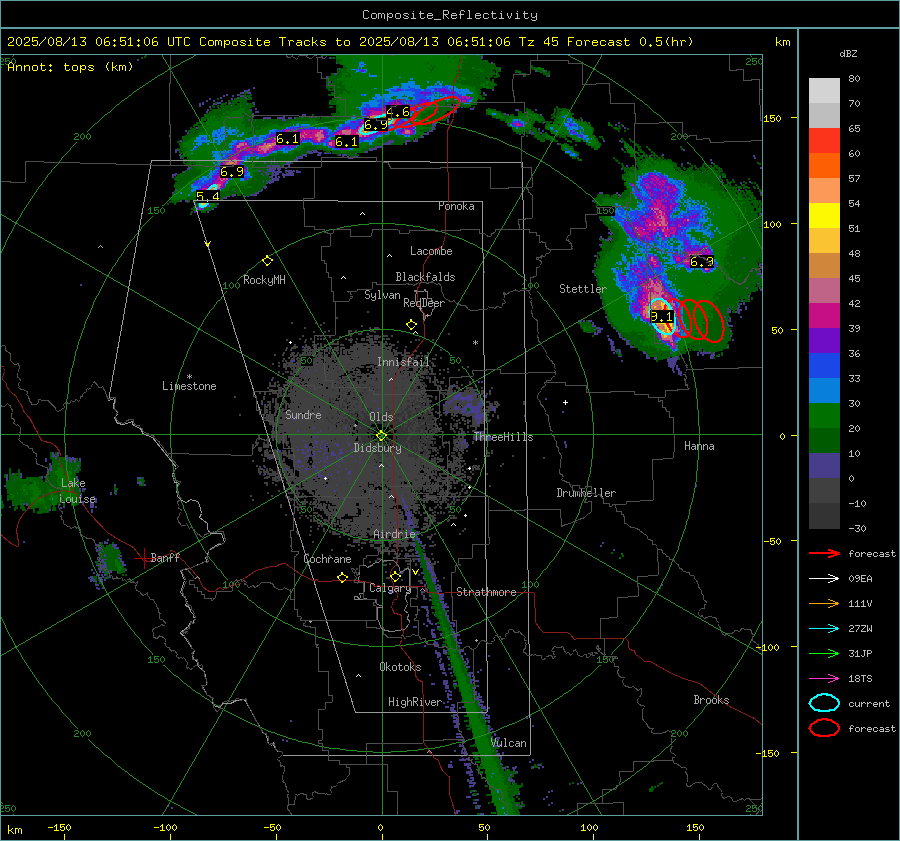Click the yellow diamond radar center marker
900x841 pixels.
pos(381,436)
